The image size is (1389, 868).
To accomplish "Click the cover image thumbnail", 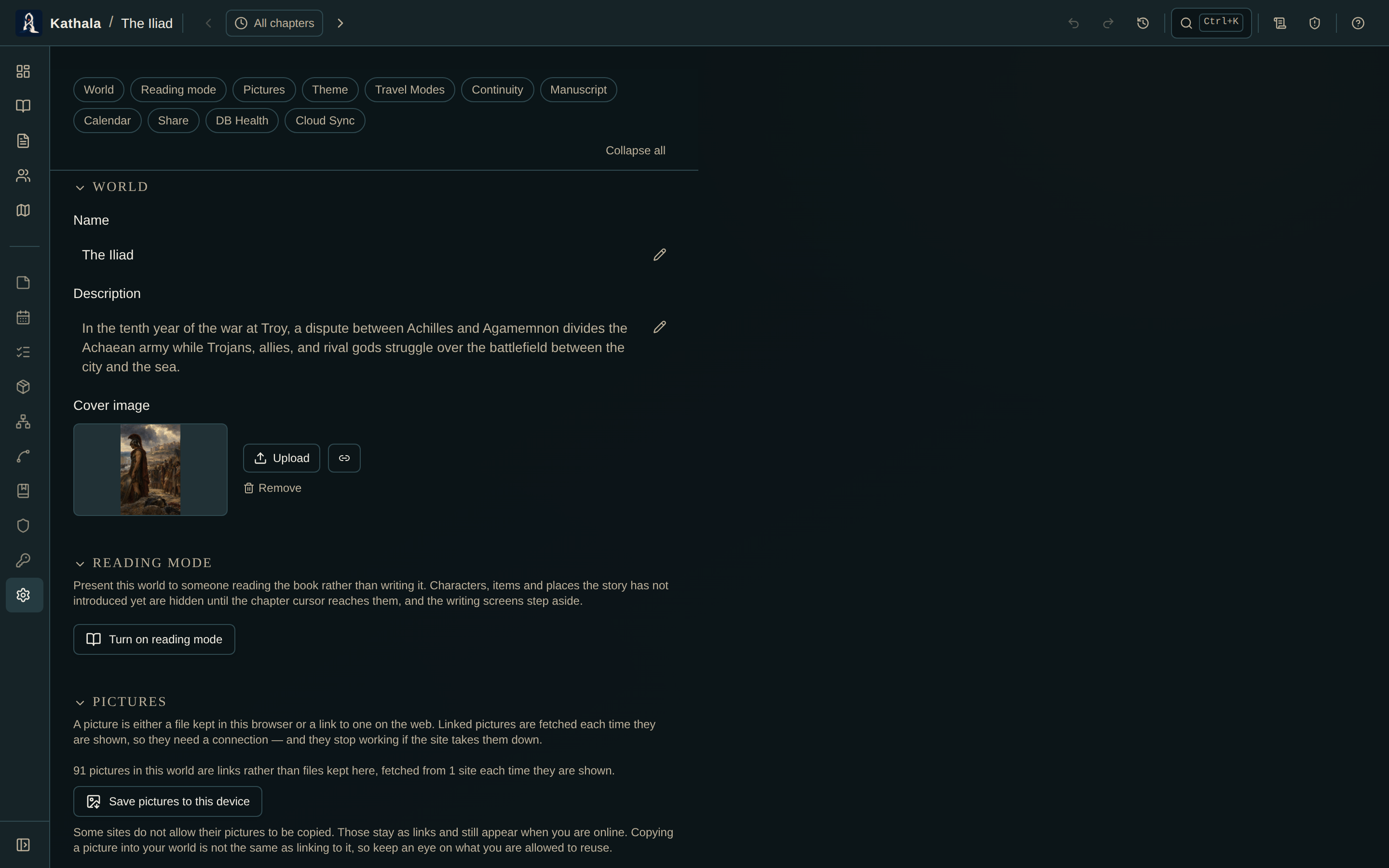I will 150,470.
